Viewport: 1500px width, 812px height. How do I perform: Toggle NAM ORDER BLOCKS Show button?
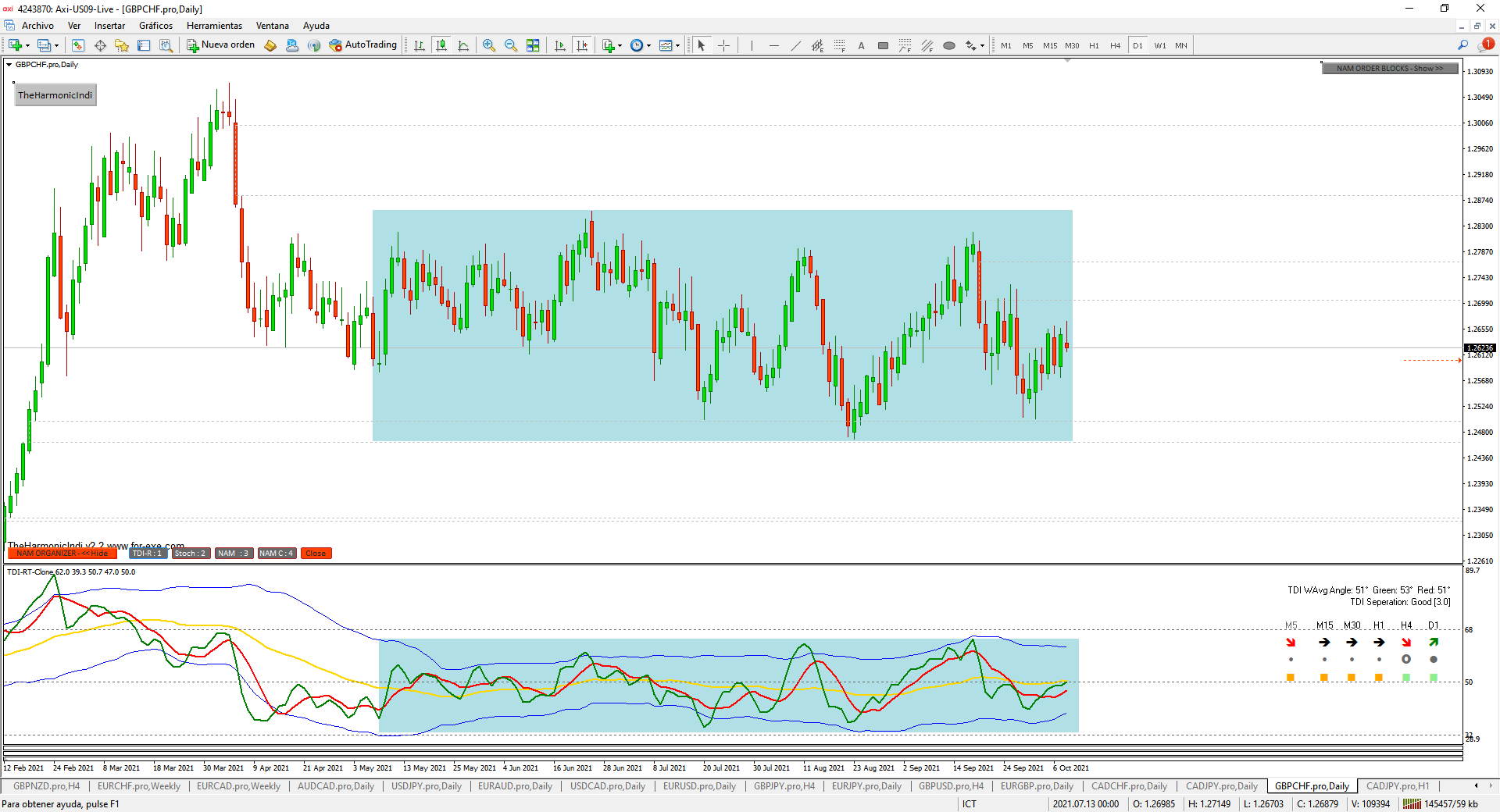tap(1389, 69)
